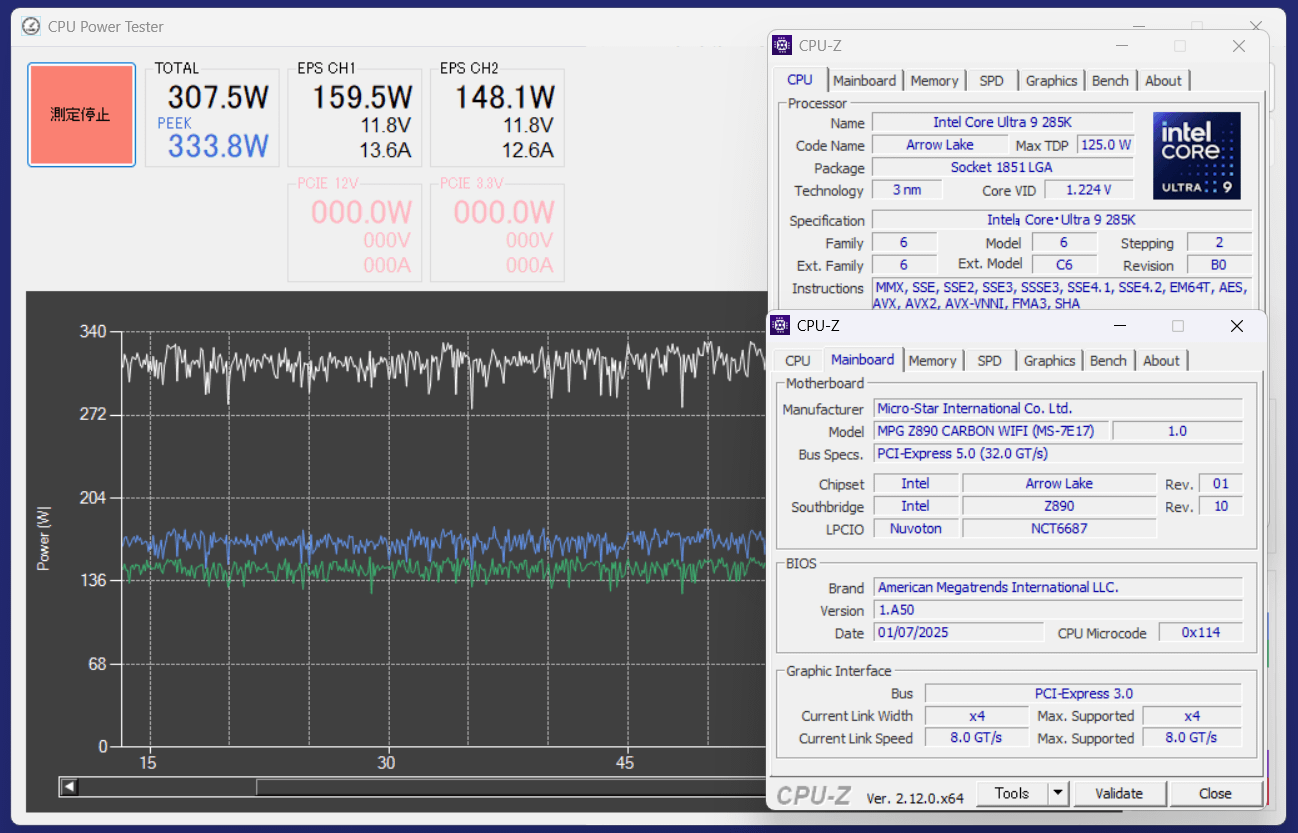Switch to CPU tab in lower CPU-Z window

point(798,361)
